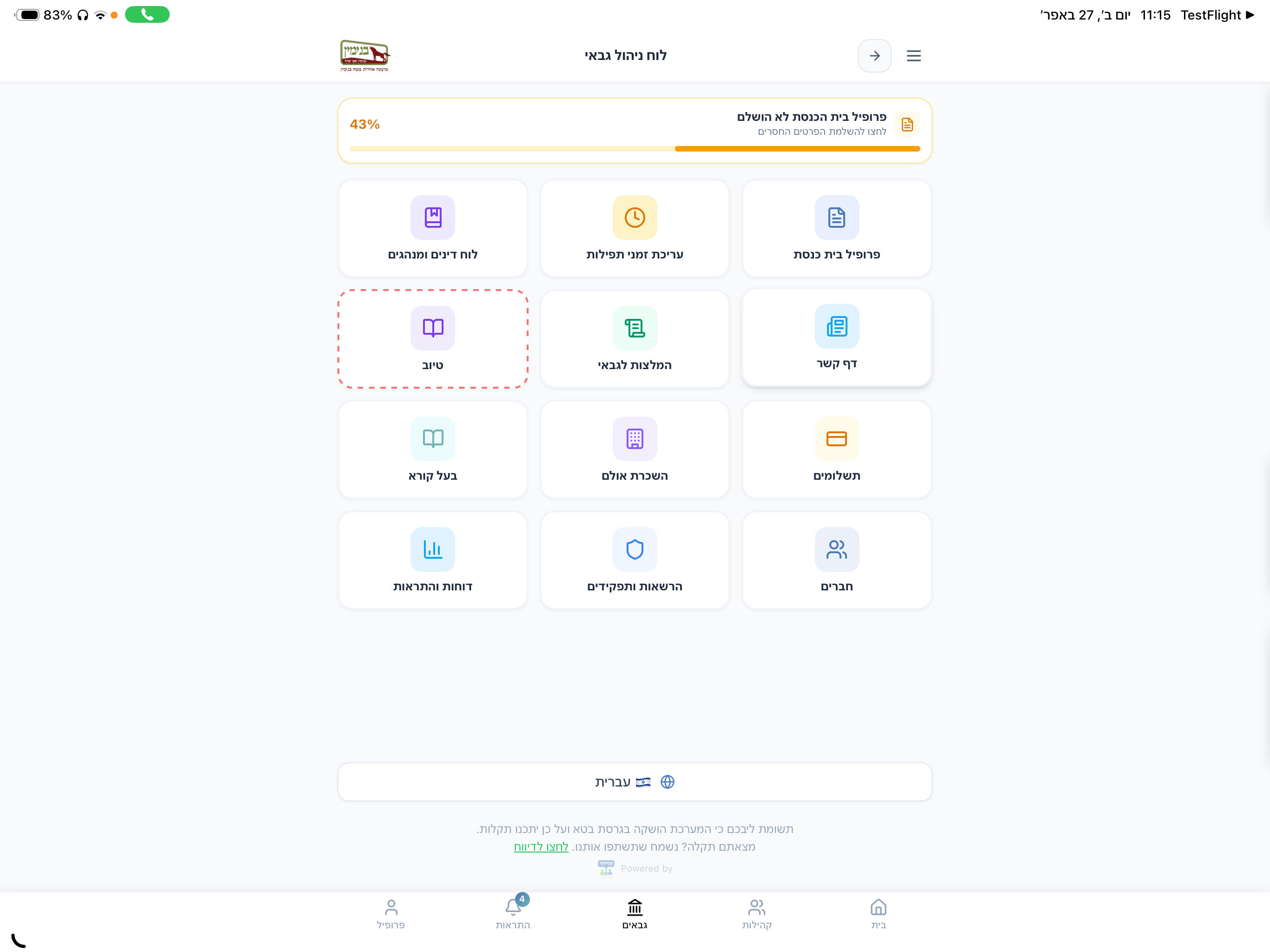Switch to the קהילה community tab
This screenshot has width=1270, height=952.
coord(757,914)
